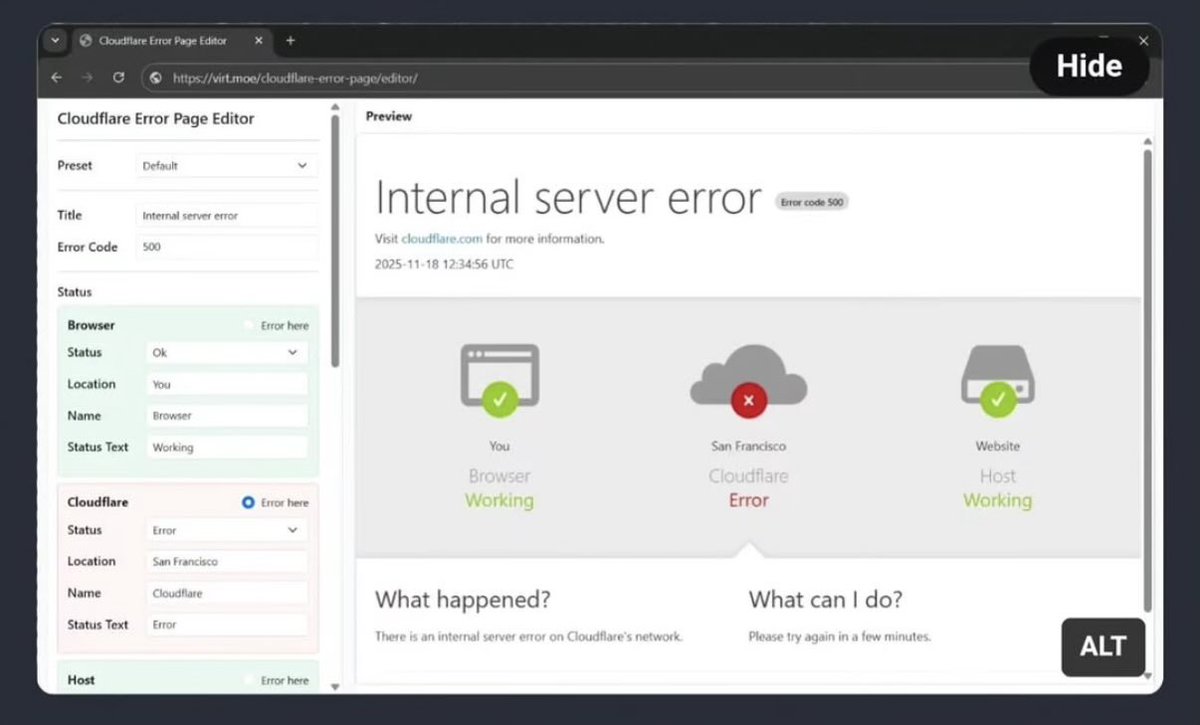
Task: Click the Cloudflare Location field San Francisco
Action: click(x=227, y=561)
